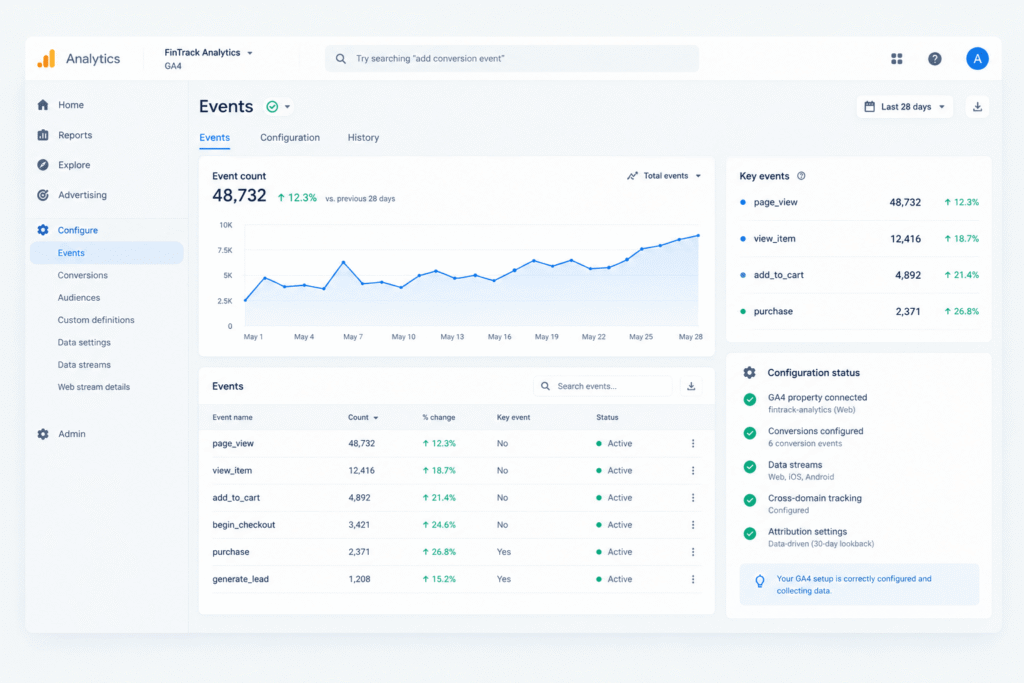Download the Events table via icon

(691, 387)
